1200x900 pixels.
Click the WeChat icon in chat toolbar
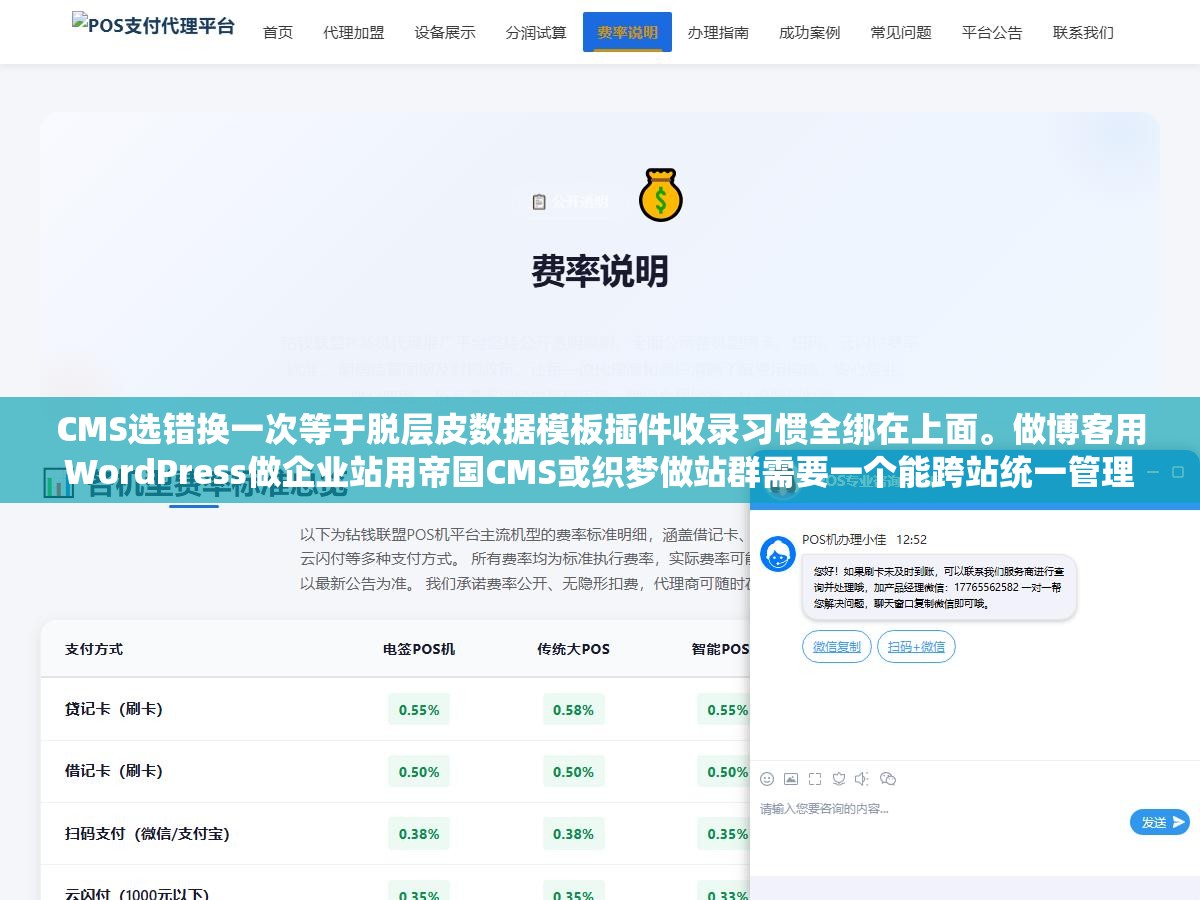tap(887, 778)
